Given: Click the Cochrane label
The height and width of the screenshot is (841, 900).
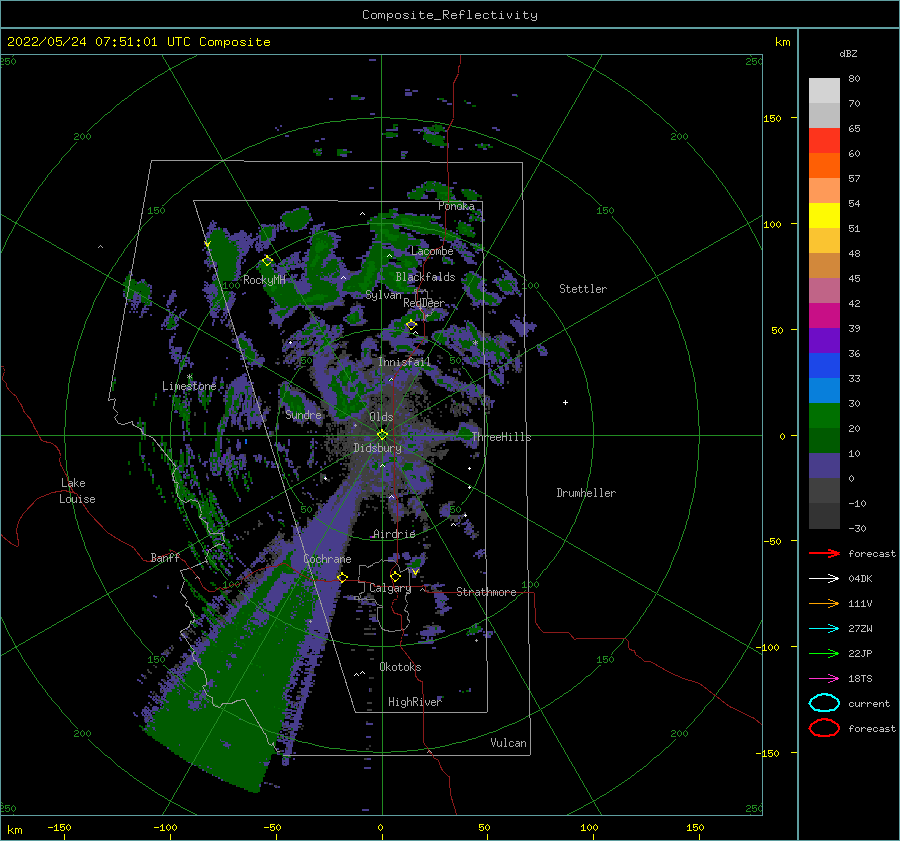Looking at the screenshot, I should [x=327, y=559].
